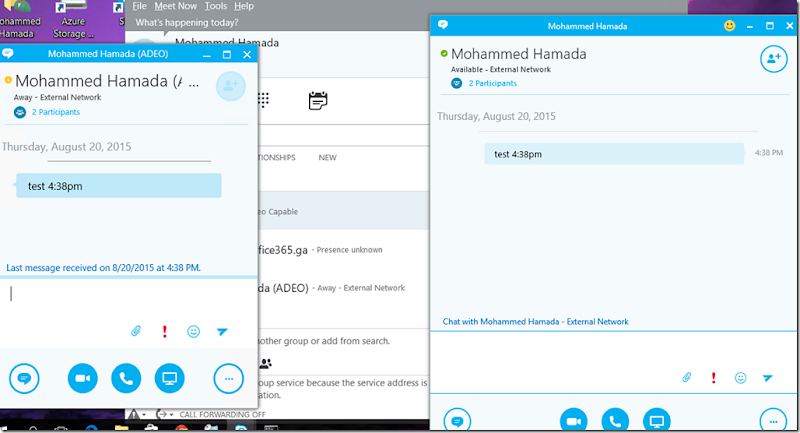Open emoticons in right Mohammed Hamada window
The image size is (800, 433).
[740, 378]
